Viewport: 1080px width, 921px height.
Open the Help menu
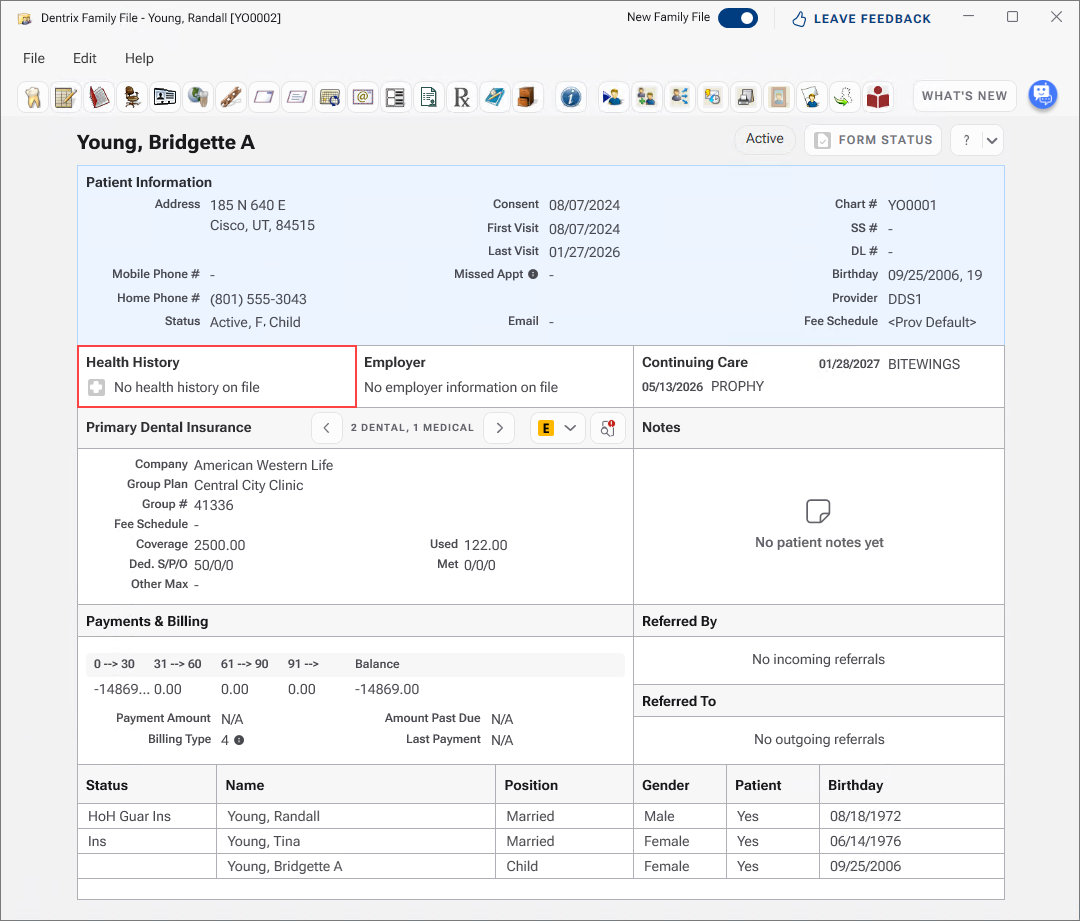click(139, 59)
